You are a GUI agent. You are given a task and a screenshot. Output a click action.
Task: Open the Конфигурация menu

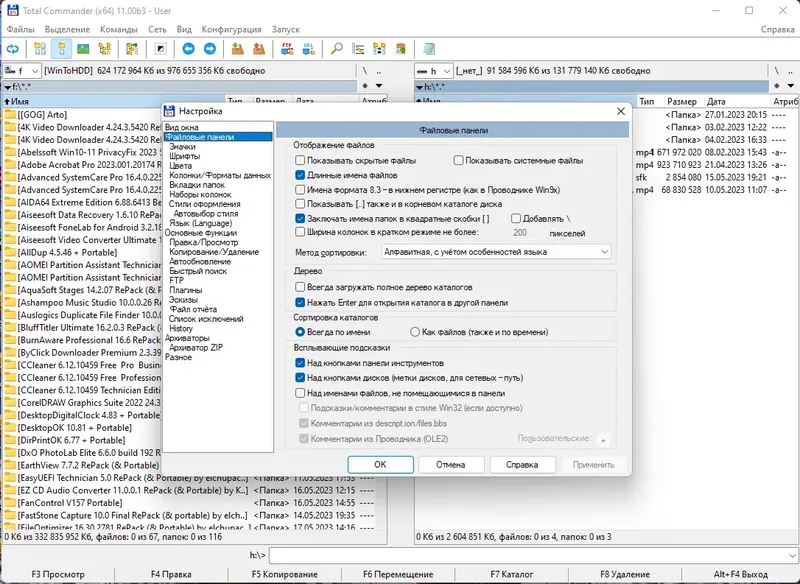point(231,29)
